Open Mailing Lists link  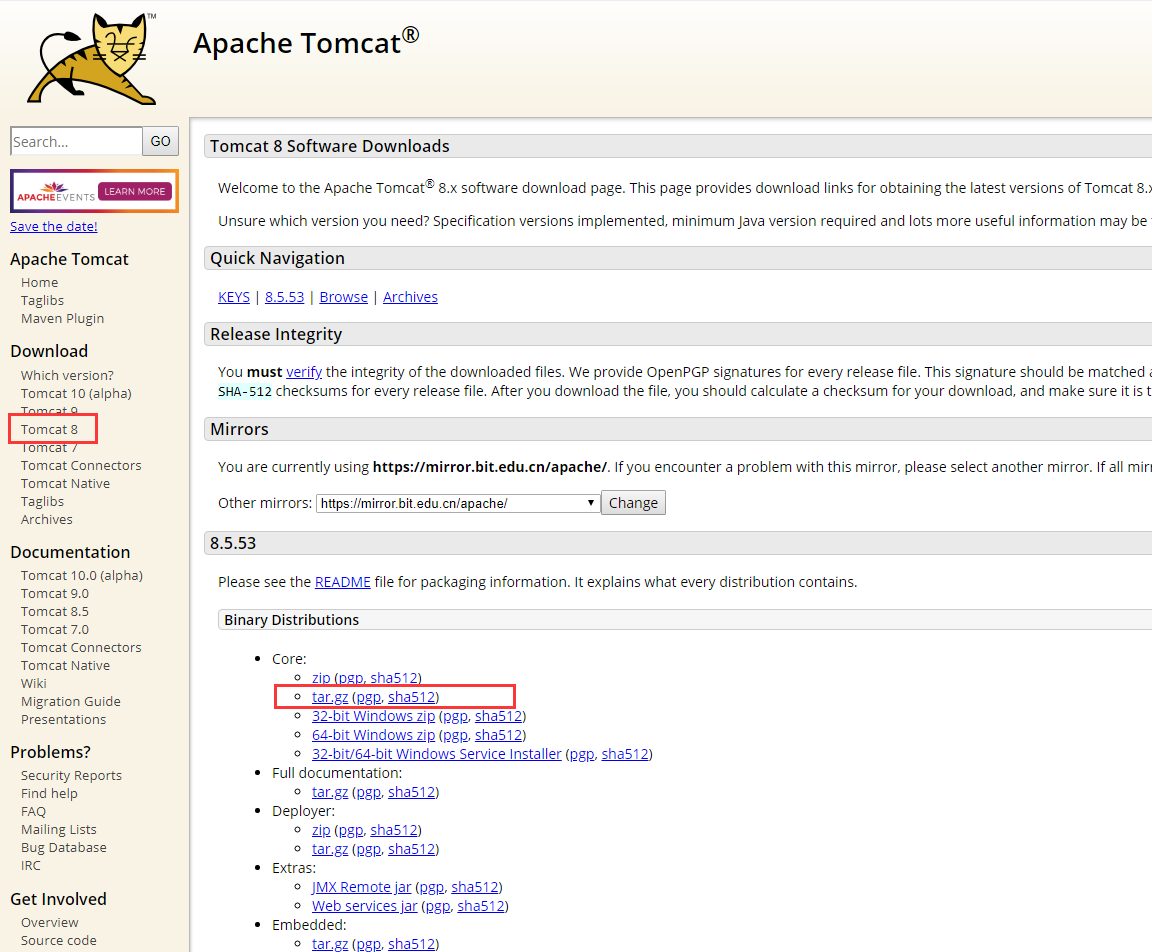(59, 829)
